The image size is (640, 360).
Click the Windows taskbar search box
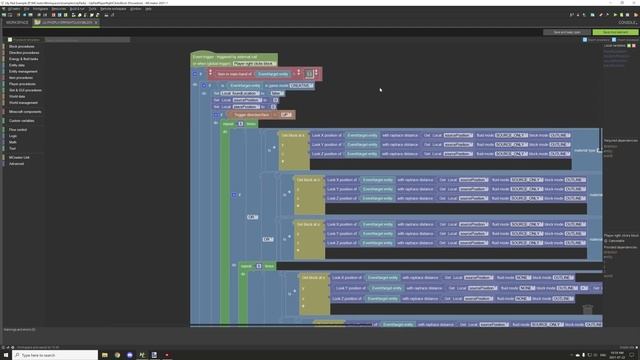tap(55, 355)
